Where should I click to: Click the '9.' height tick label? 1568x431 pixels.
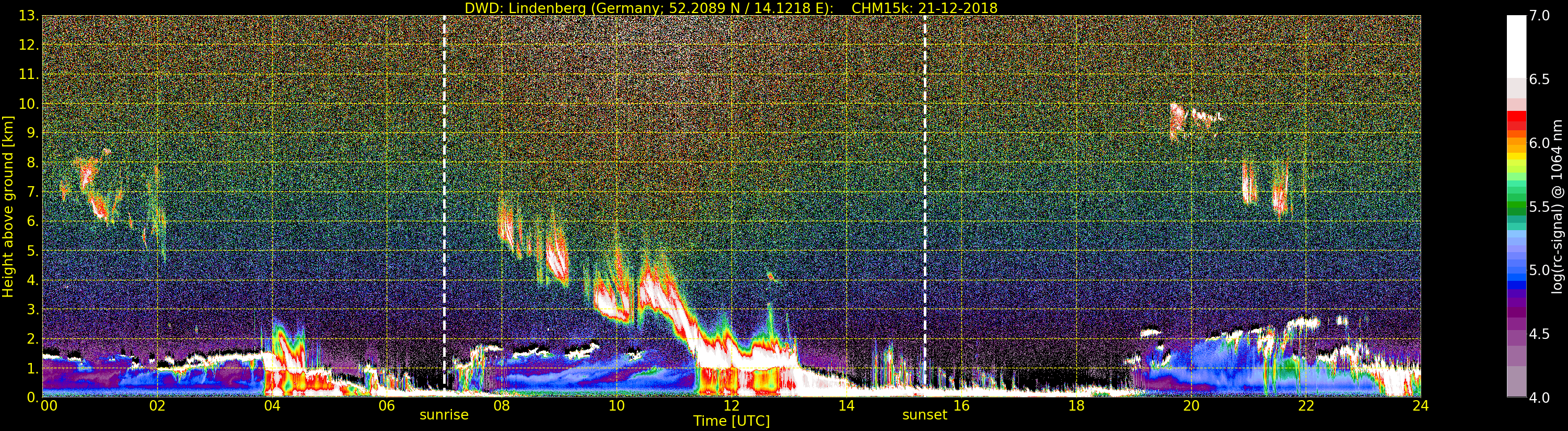click(32, 133)
